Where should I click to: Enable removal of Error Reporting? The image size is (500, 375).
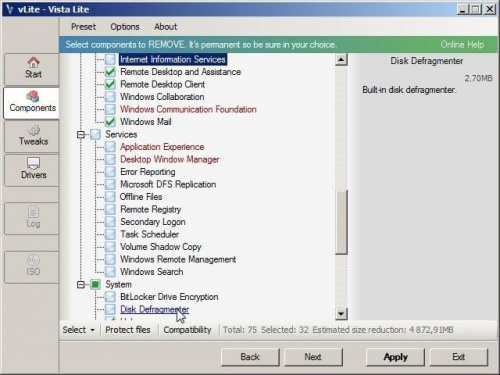110,172
